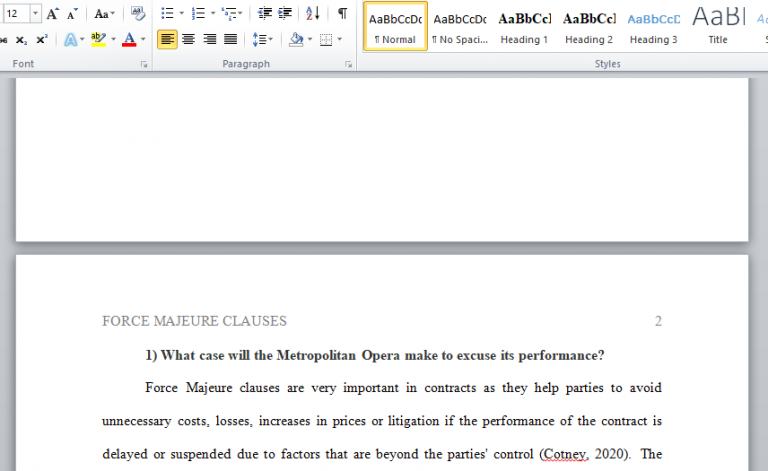Click the Grow Font icon
The image size is (768, 471).
[x=52, y=14]
